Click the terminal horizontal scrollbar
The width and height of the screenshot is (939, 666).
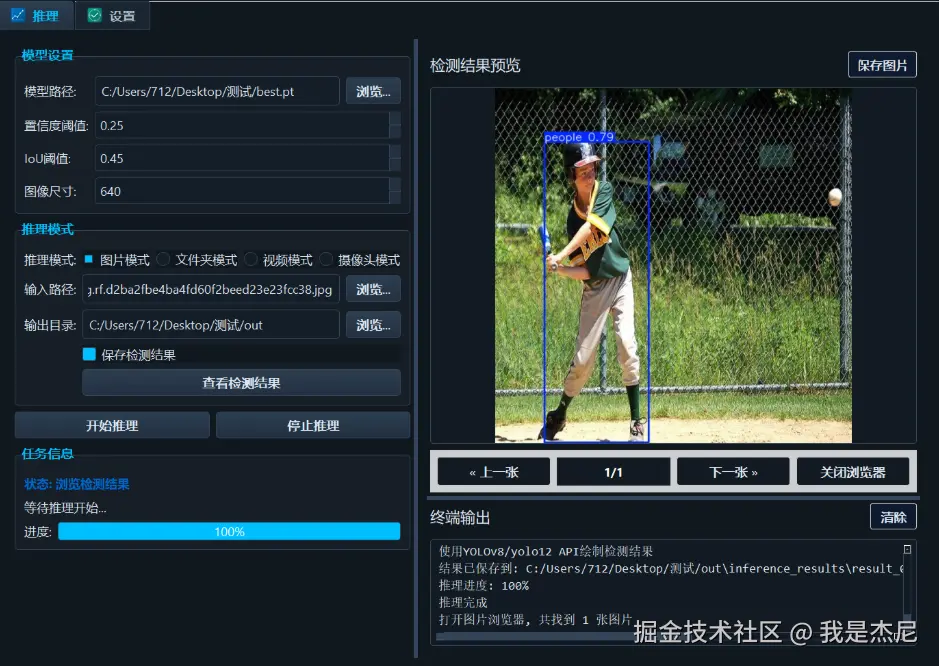670,638
